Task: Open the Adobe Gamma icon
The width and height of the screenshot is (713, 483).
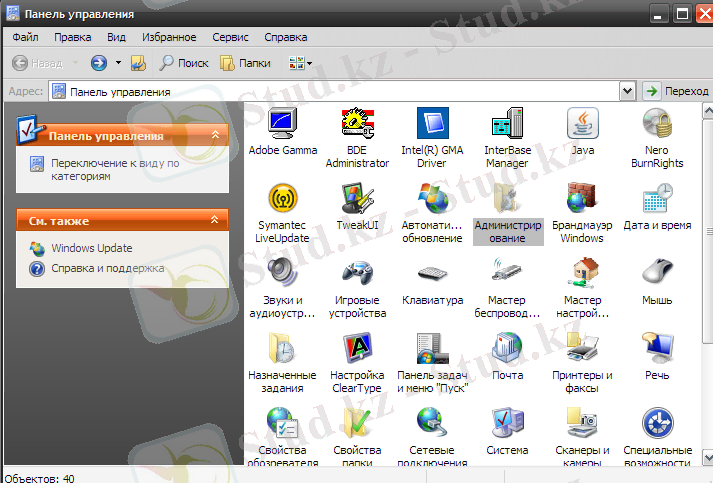Action: pyautogui.click(x=282, y=125)
